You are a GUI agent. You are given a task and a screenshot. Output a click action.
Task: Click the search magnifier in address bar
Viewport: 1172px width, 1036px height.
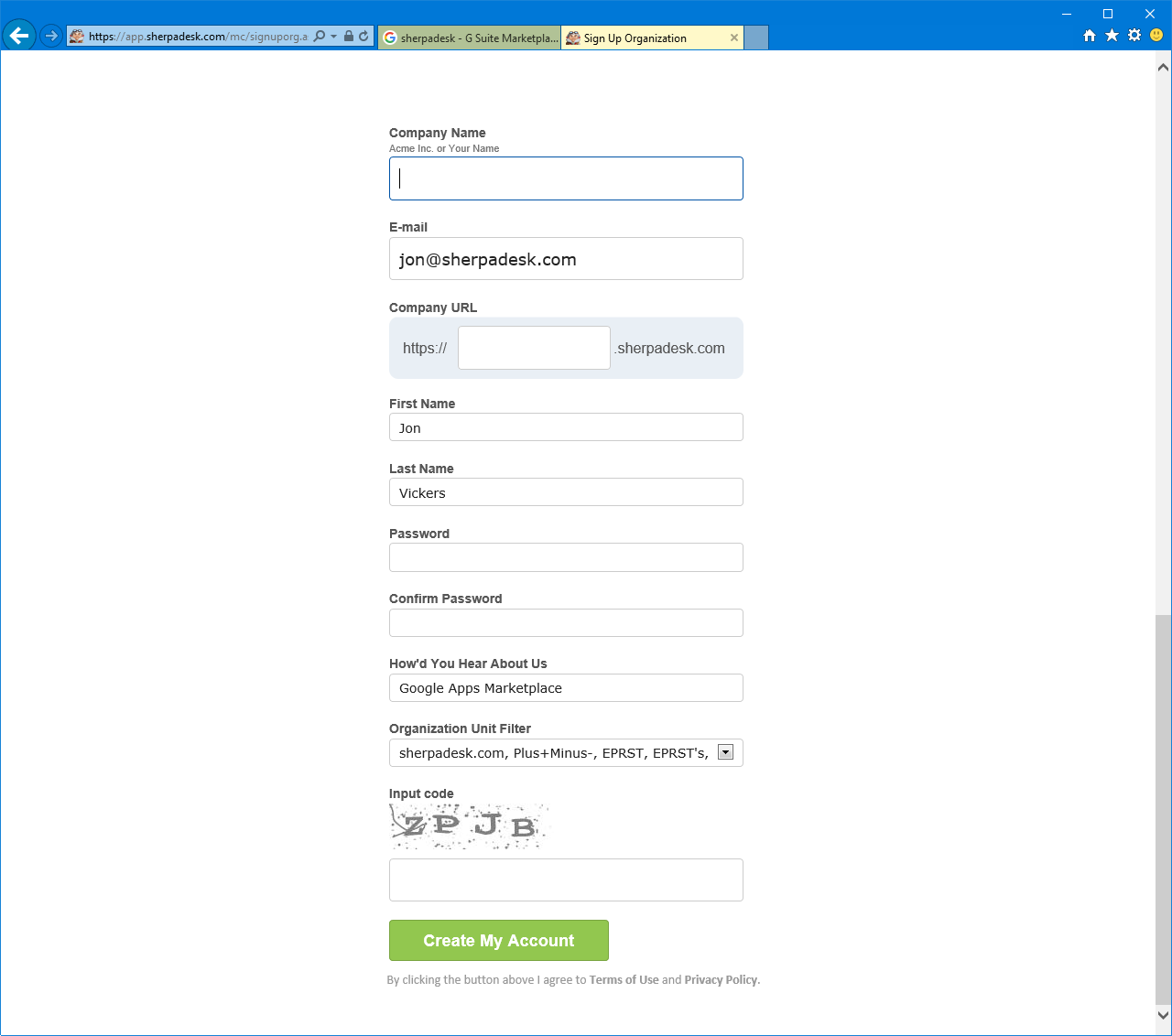318,37
